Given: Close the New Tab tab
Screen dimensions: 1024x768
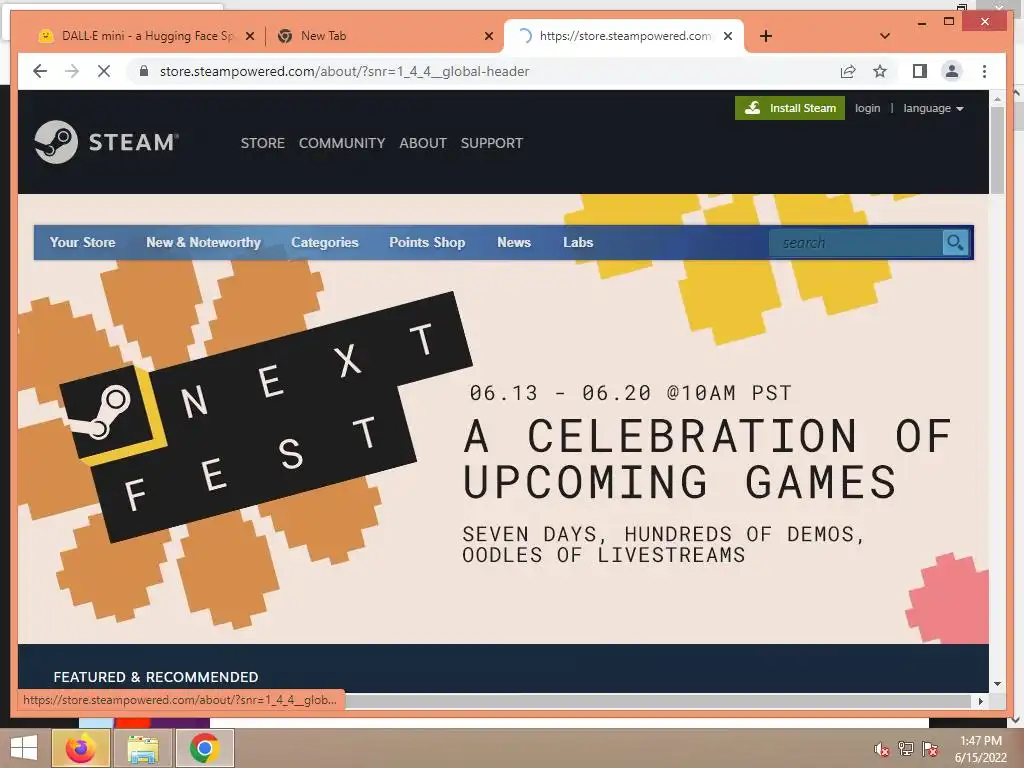Looking at the screenshot, I should (x=488, y=36).
